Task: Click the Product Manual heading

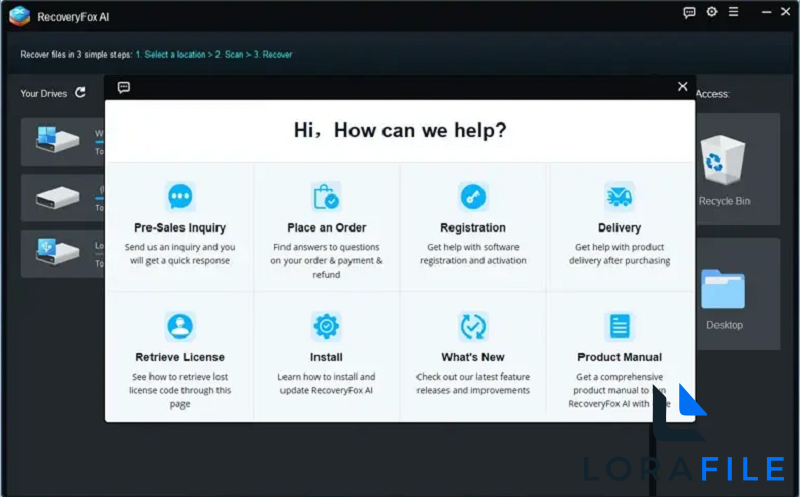Action: [x=619, y=357]
